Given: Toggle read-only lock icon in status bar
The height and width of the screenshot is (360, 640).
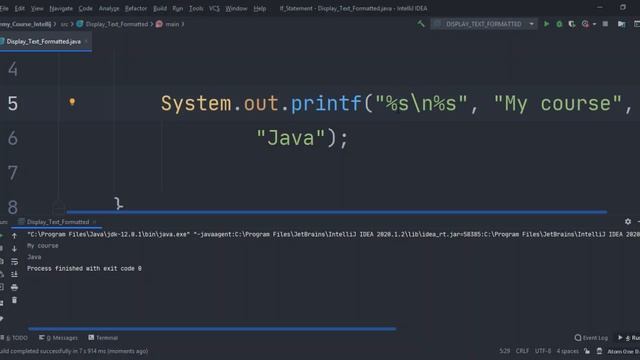Looking at the screenshot, I should tap(587, 351).
